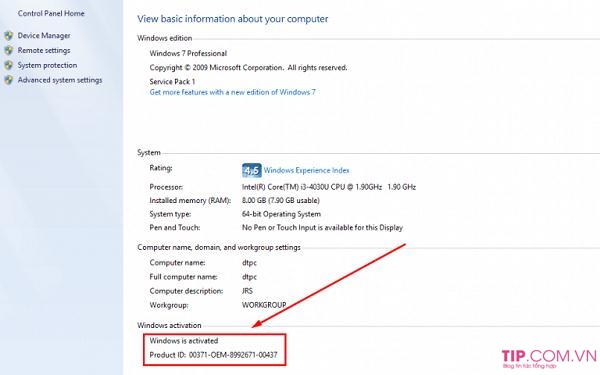Click the 'dtpc' value next to Computer name

coord(249,263)
